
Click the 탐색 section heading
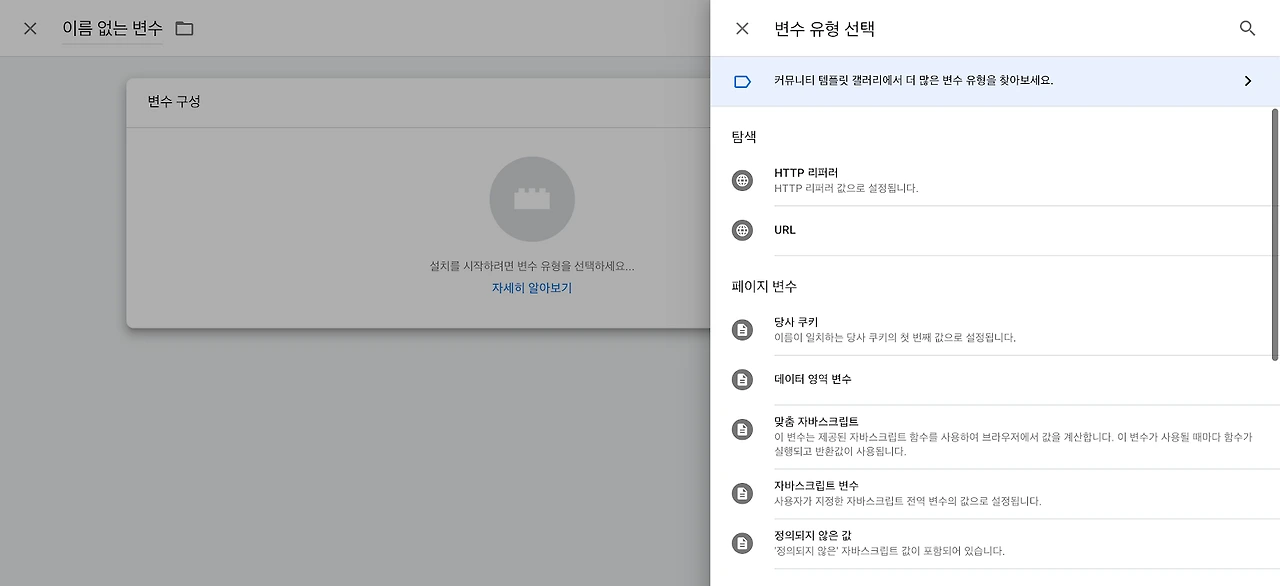click(x=744, y=137)
